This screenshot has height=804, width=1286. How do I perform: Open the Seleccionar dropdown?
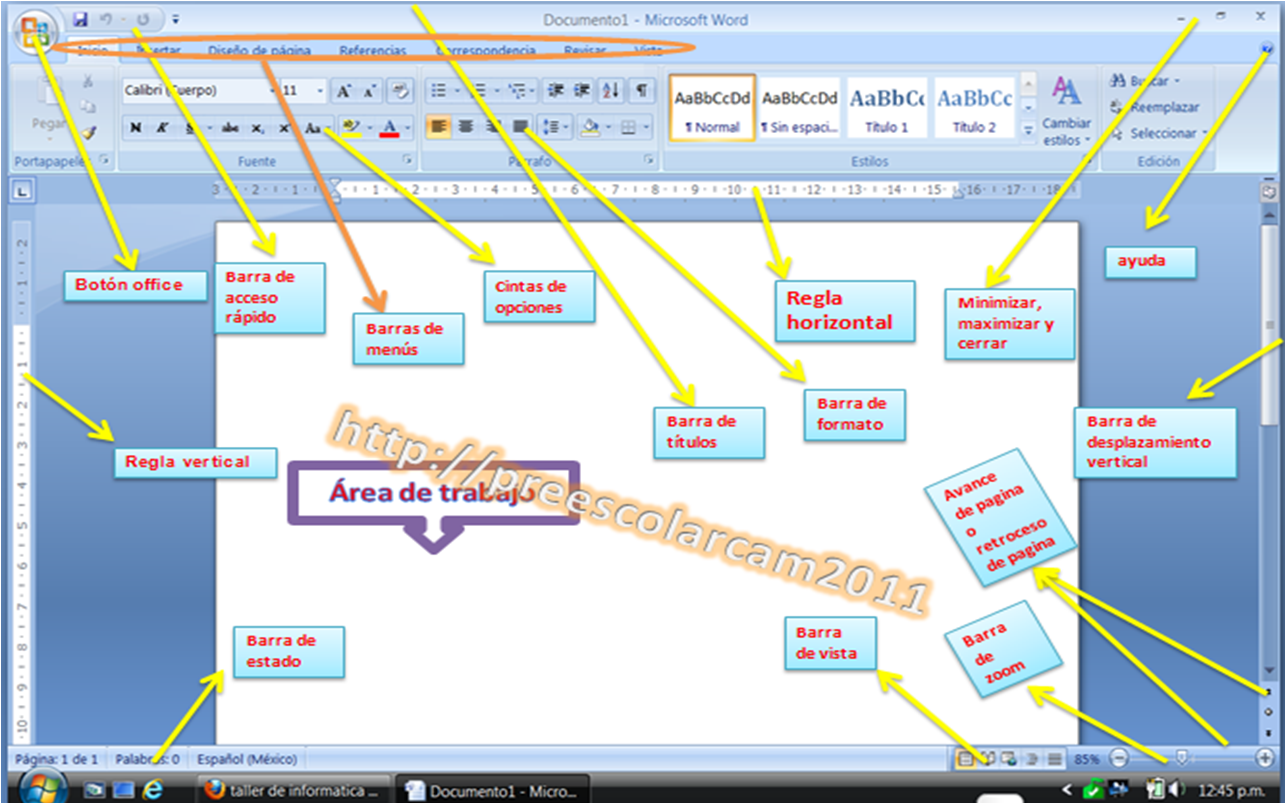coord(1159,133)
